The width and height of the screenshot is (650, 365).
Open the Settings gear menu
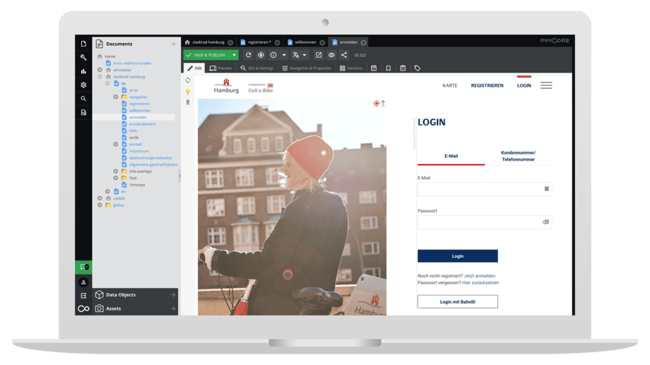(83, 85)
